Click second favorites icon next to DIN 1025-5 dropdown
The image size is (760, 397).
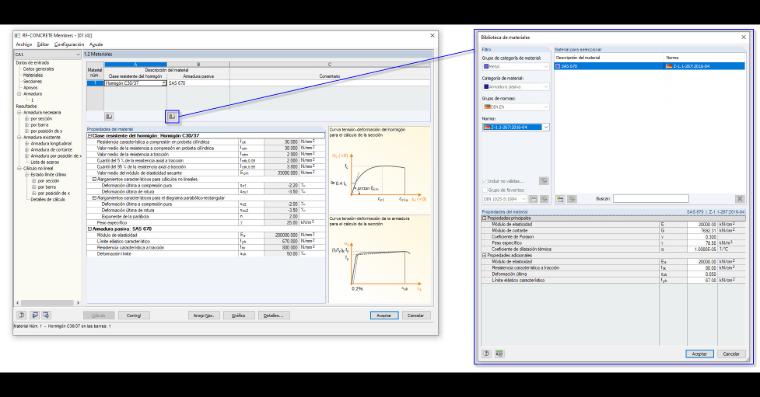pyautogui.click(x=544, y=199)
